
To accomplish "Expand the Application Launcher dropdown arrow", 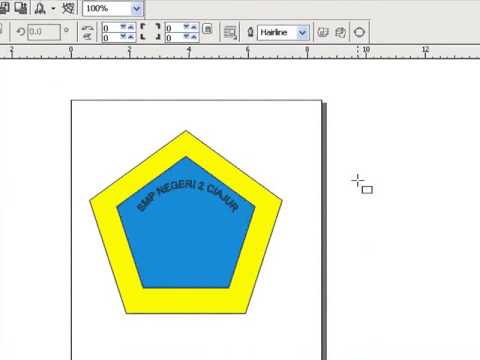I will 53,8.
